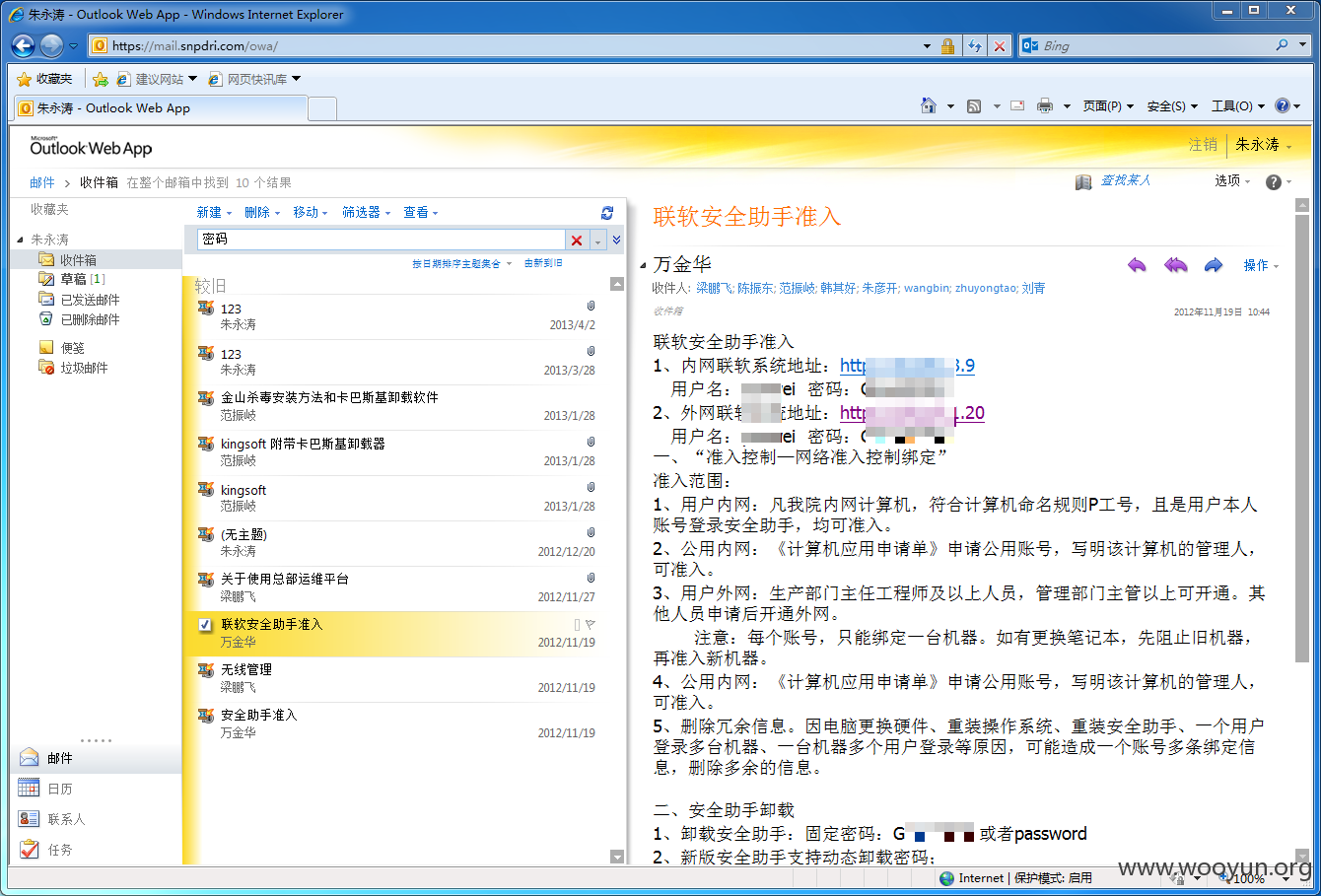1321x896 pixels.
Task: Open the 删除 dropdown menu
Action: 262,212
